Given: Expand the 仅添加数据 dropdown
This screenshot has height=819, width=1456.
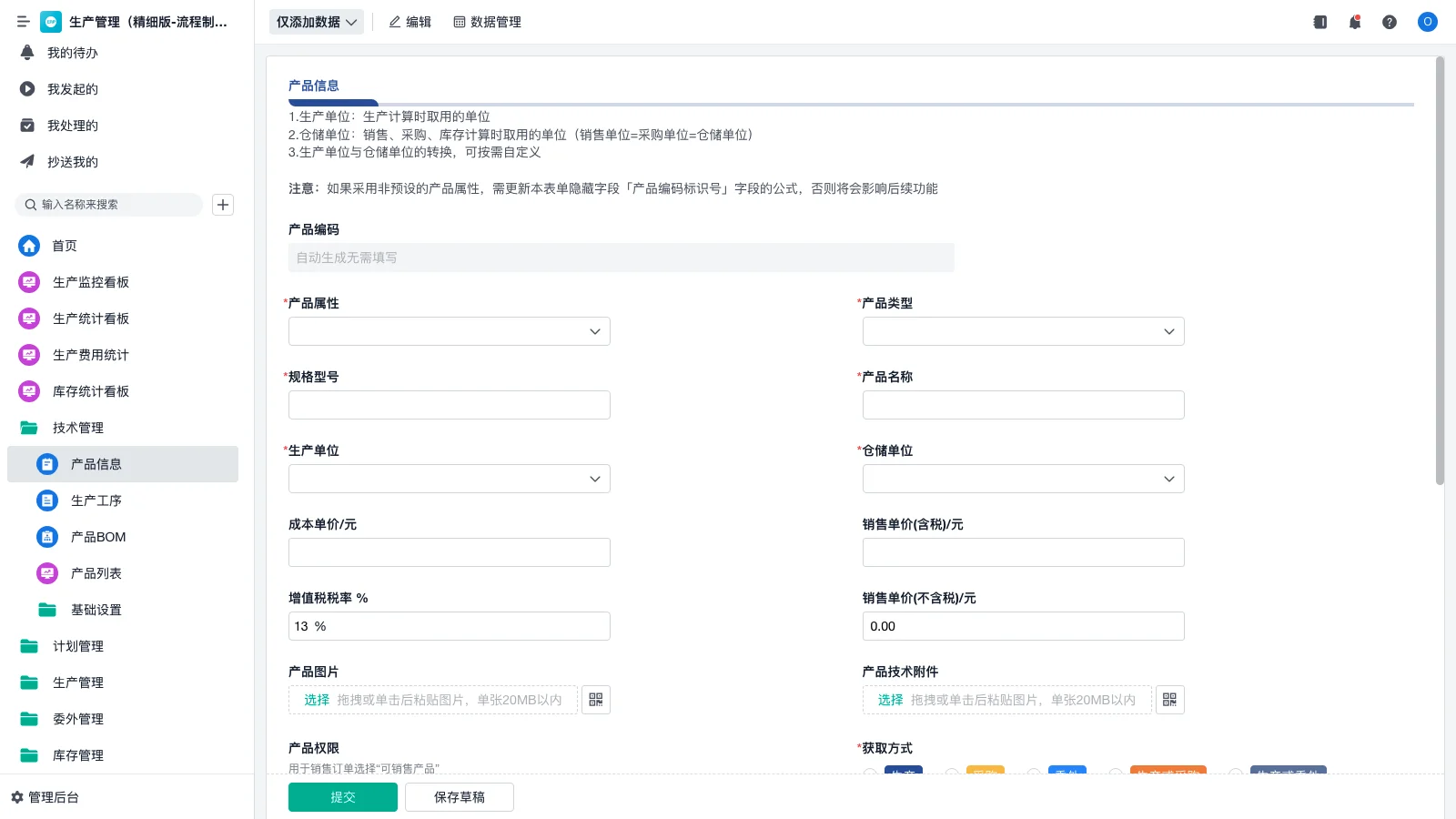Looking at the screenshot, I should tap(316, 21).
